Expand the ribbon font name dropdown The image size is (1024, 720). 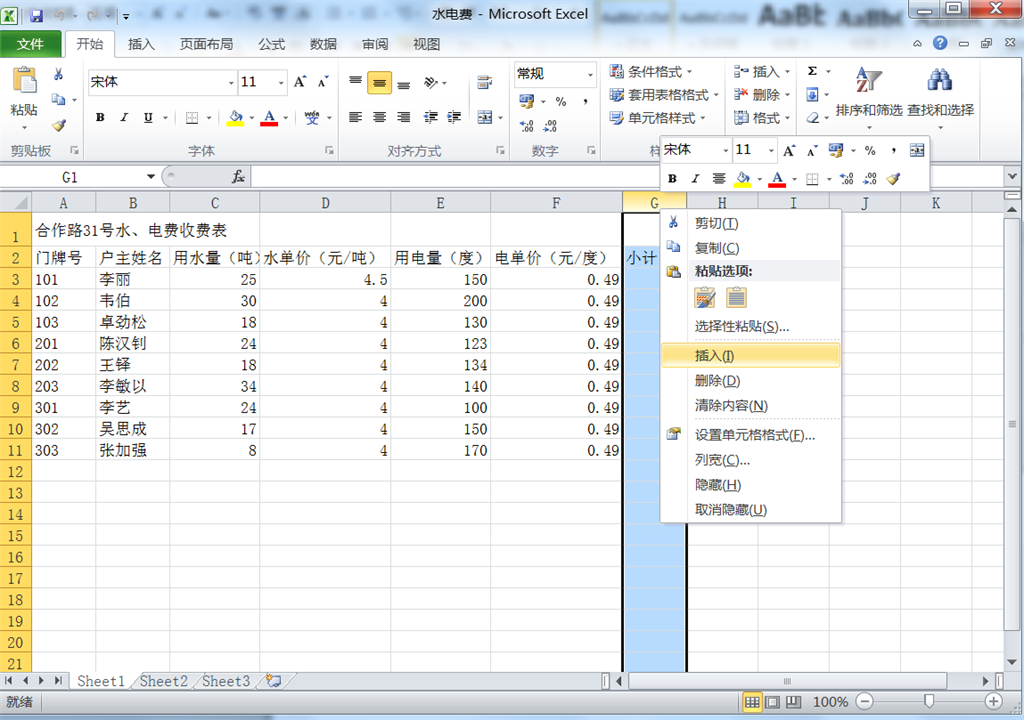point(231,83)
